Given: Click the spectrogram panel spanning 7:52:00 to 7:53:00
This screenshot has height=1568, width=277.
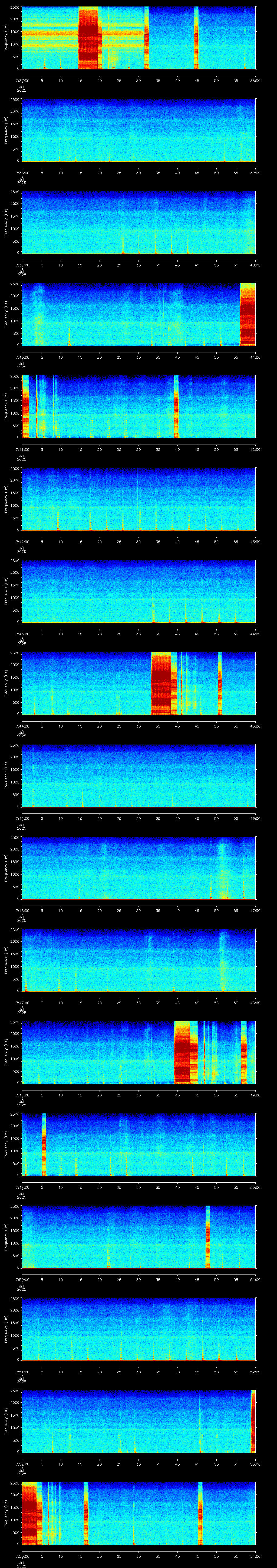Looking at the screenshot, I should coord(138,1422).
